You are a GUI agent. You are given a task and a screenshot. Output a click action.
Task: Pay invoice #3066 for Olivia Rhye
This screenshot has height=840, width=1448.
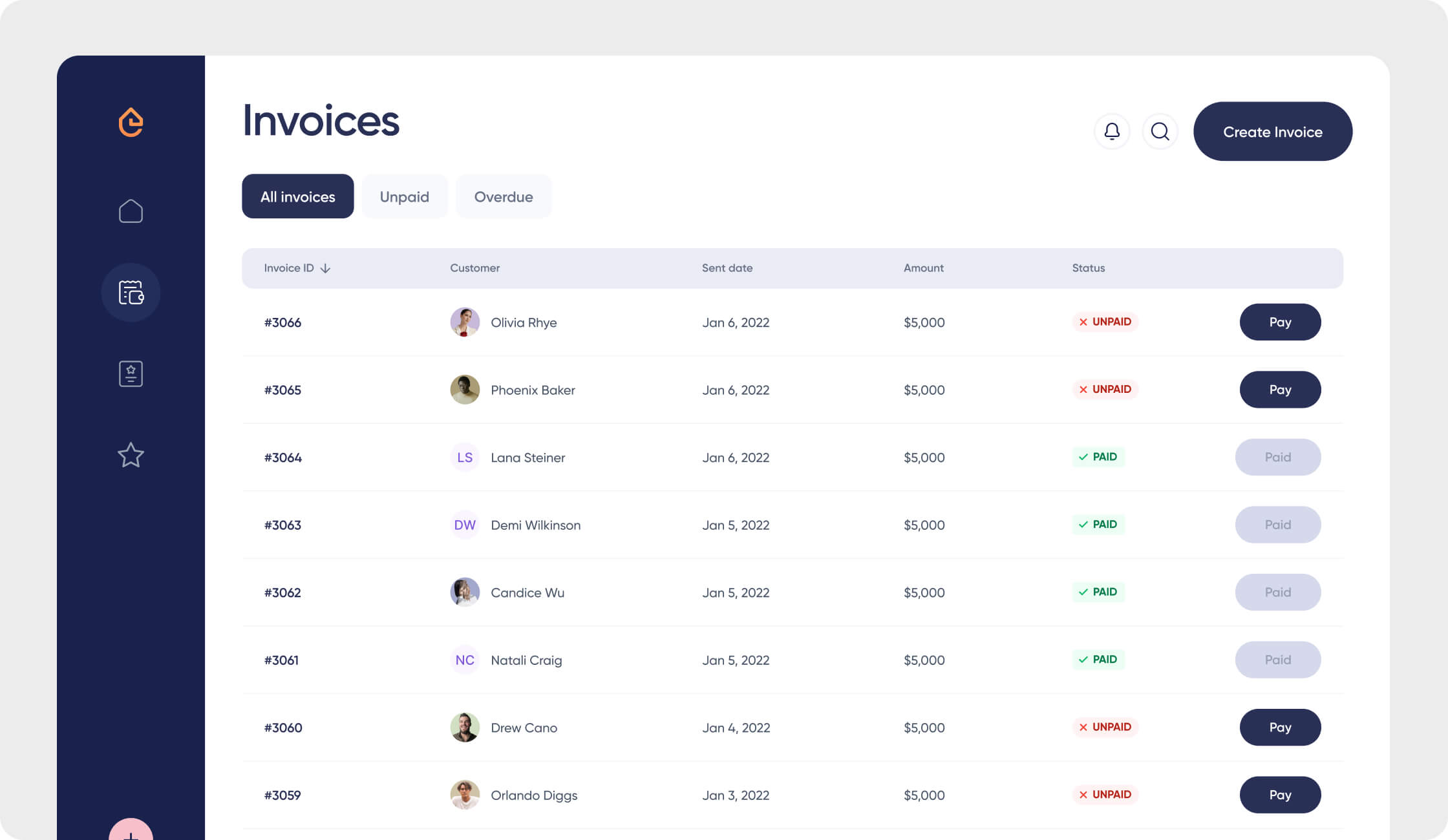tap(1279, 322)
